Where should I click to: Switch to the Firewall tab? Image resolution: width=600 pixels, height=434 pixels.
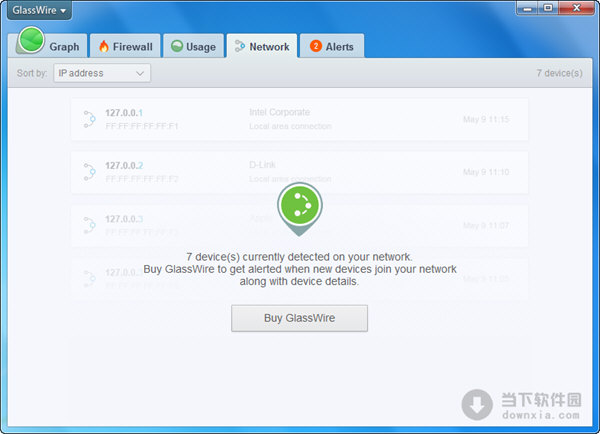125,46
